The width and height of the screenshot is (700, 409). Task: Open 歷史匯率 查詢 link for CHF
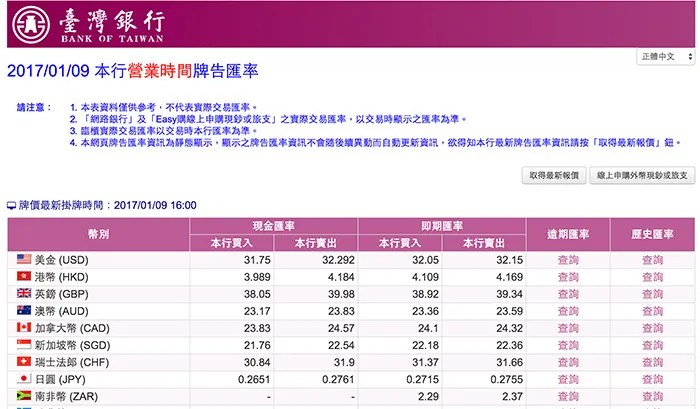click(x=652, y=362)
